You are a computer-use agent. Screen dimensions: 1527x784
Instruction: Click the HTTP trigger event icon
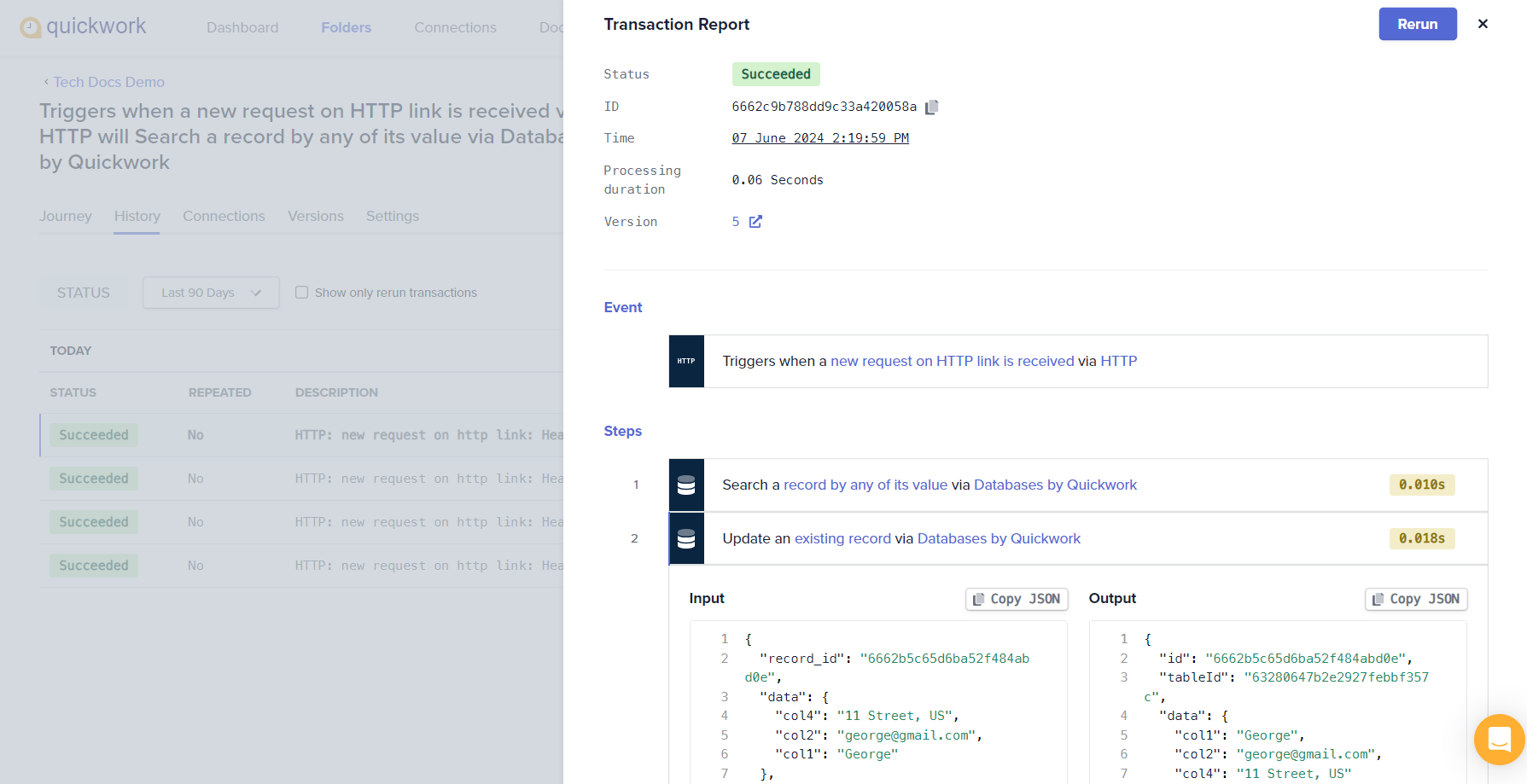pos(686,361)
